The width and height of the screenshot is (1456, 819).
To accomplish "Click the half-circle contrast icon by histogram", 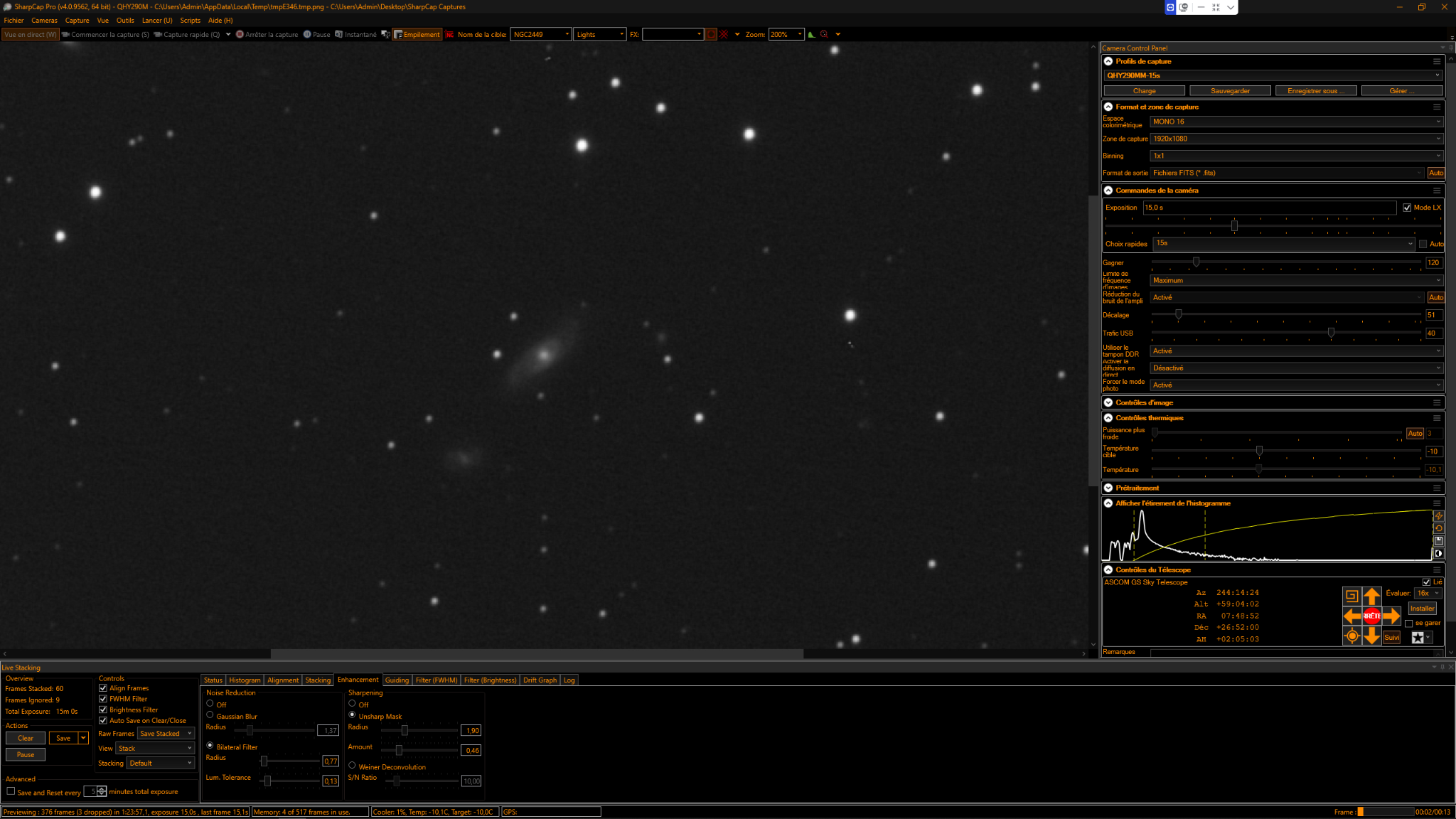I will (1438, 553).
